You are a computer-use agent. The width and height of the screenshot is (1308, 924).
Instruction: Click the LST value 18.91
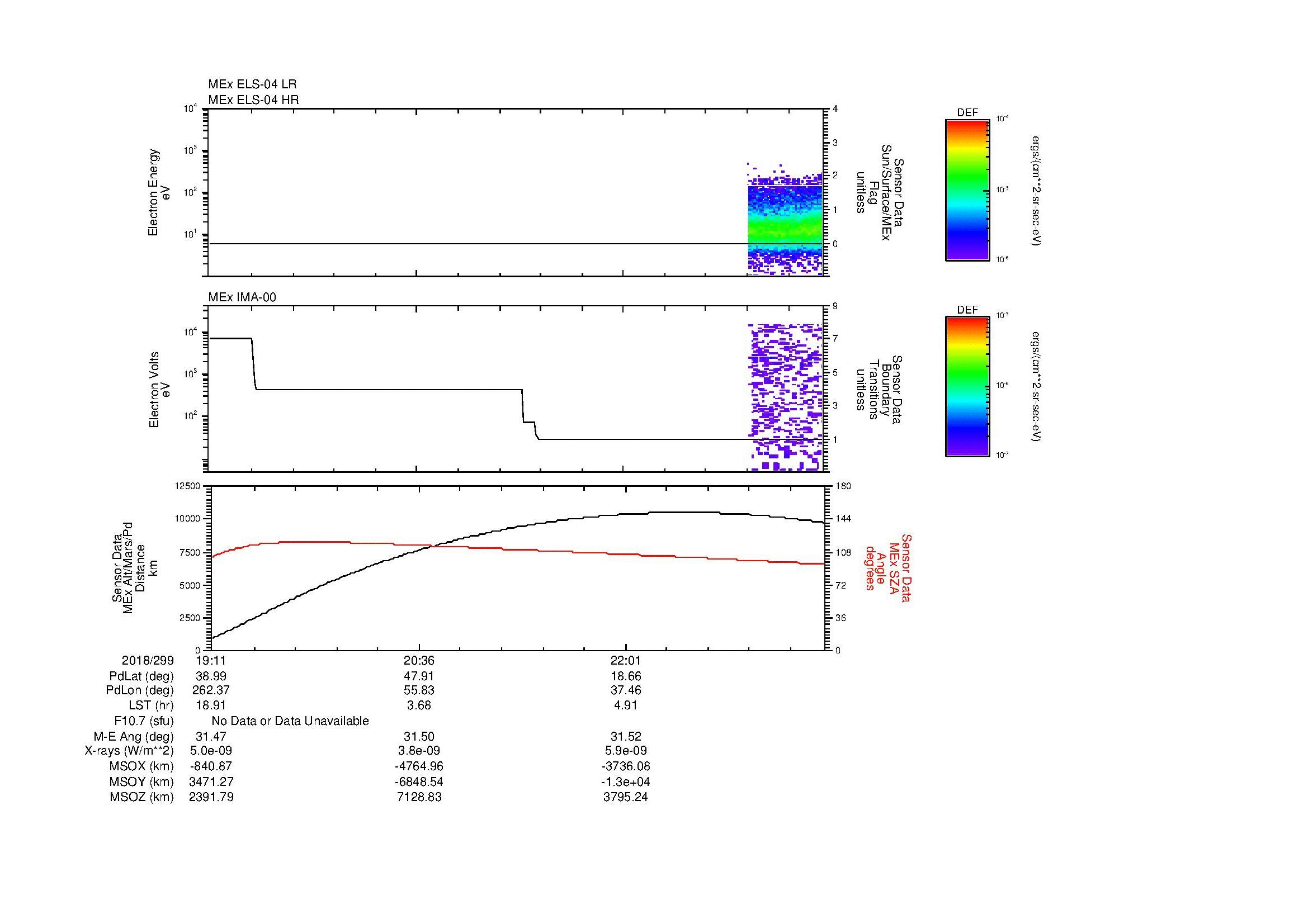click(211, 705)
